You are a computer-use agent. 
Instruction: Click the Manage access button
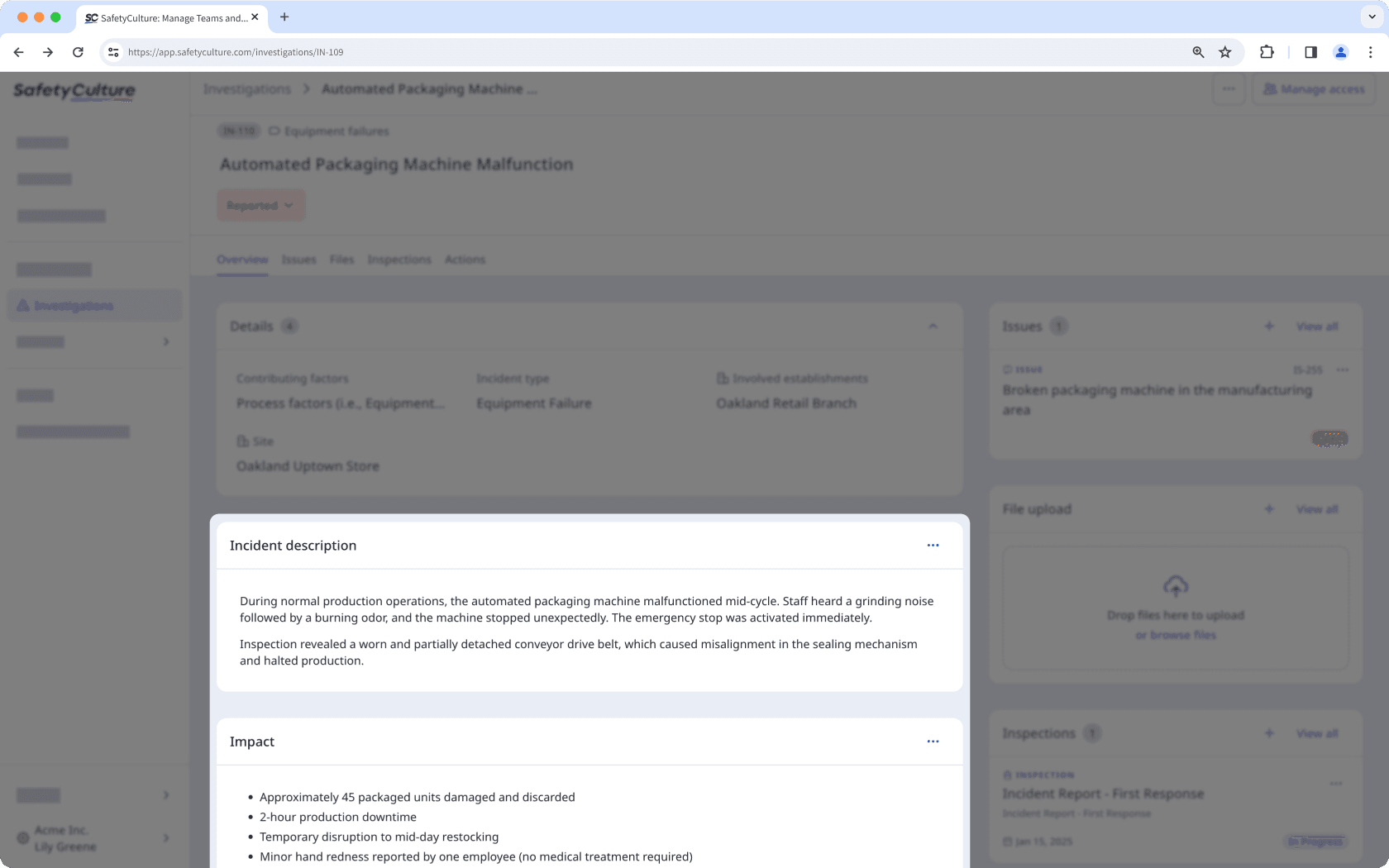(x=1314, y=88)
